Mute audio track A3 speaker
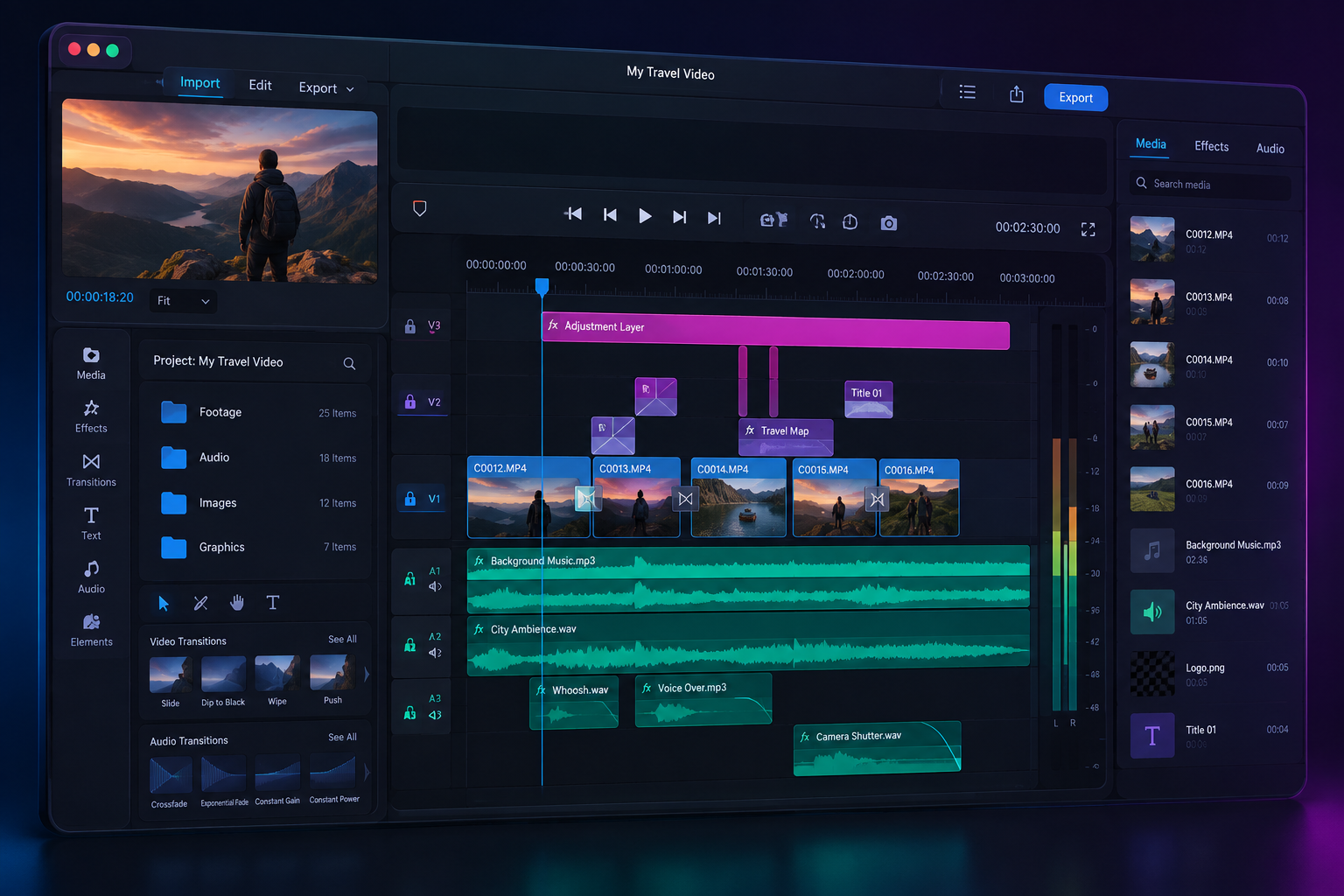 click(435, 715)
